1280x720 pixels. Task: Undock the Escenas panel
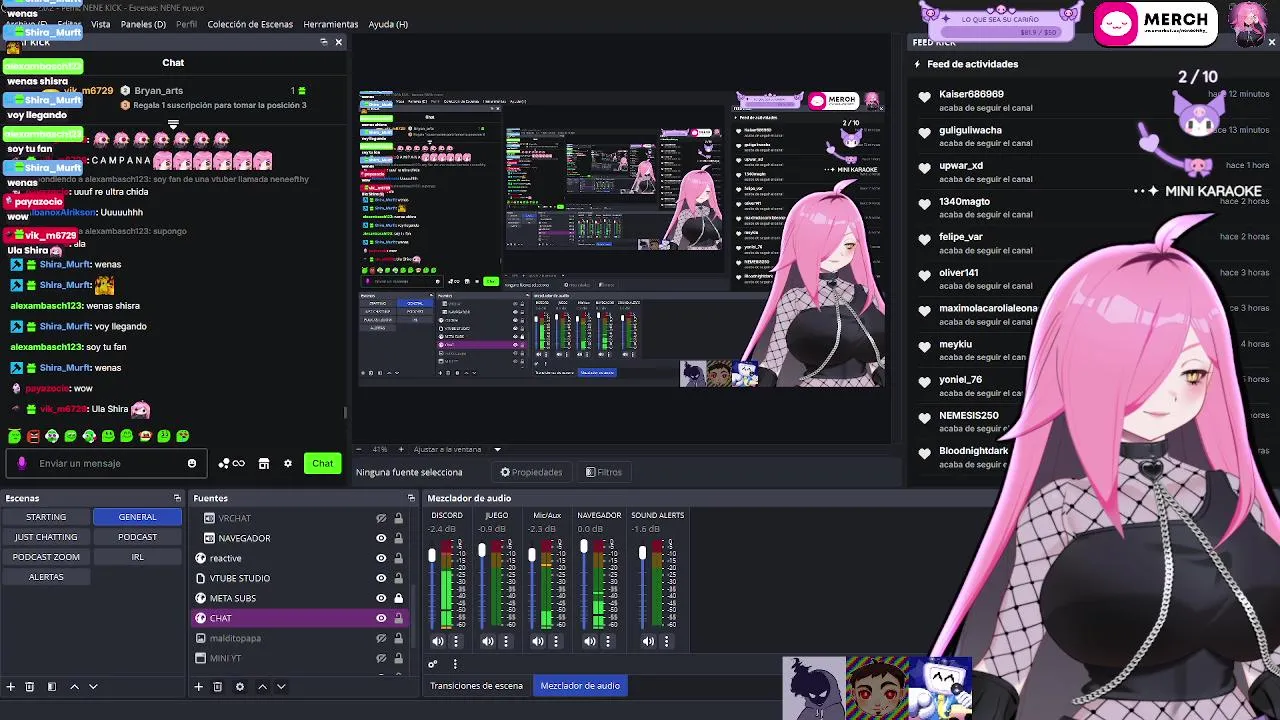tap(177, 498)
